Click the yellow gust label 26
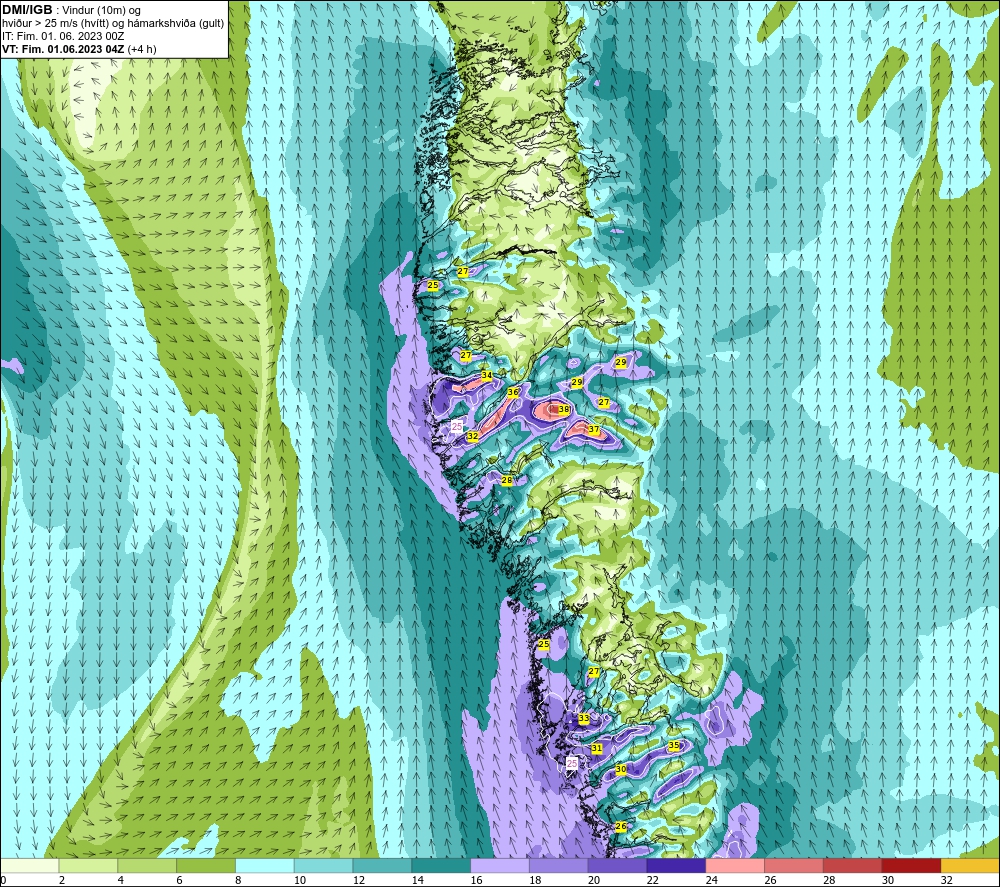The height and width of the screenshot is (887, 1000). pos(621,826)
